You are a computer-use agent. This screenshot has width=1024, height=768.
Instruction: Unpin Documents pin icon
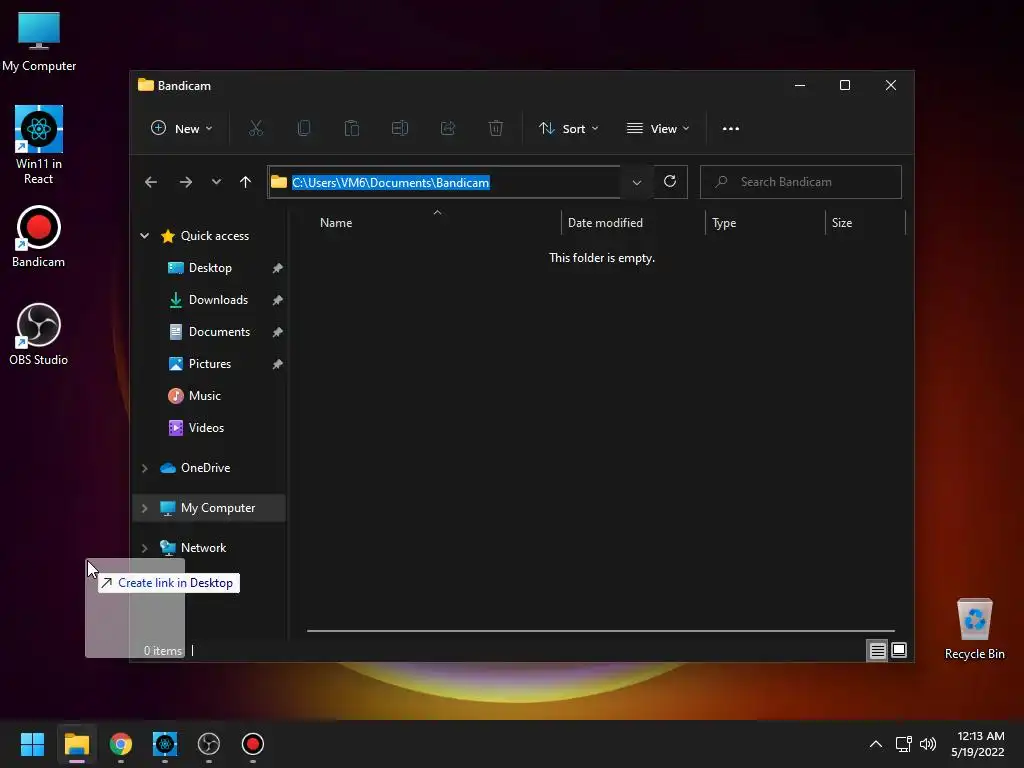pyautogui.click(x=278, y=332)
